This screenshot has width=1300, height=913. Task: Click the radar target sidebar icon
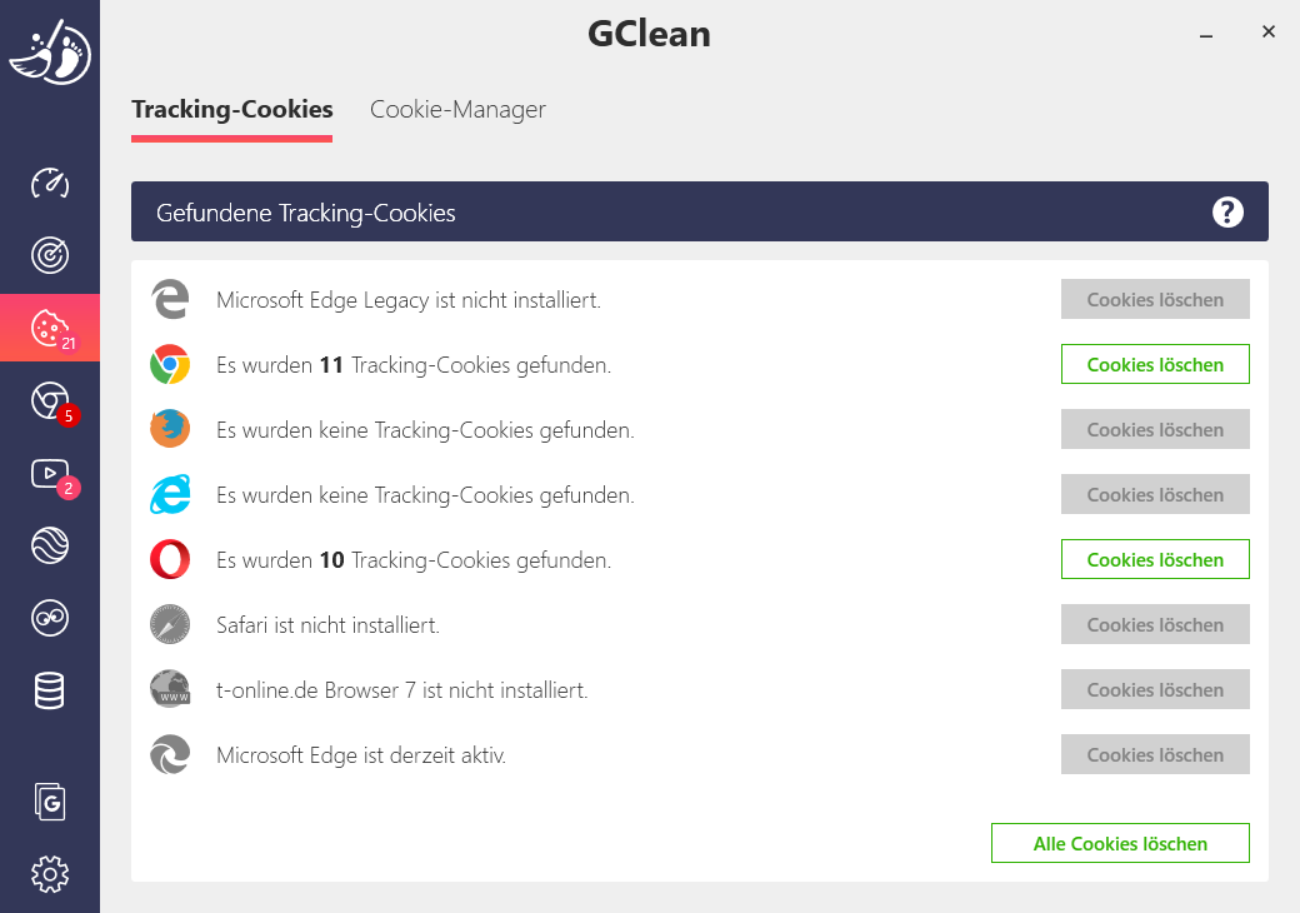(x=50, y=256)
